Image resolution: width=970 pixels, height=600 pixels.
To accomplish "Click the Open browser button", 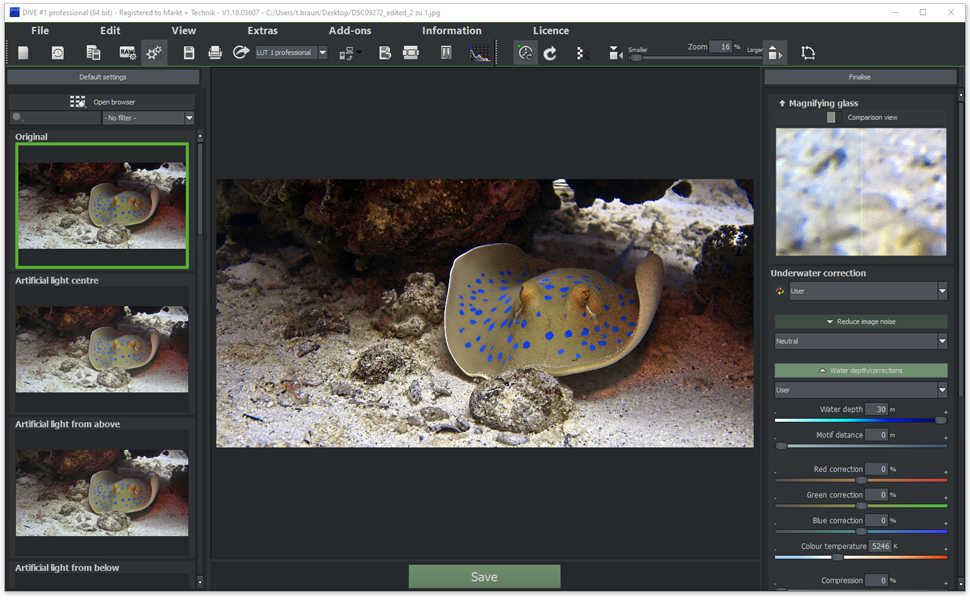I will pyautogui.click(x=103, y=102).
